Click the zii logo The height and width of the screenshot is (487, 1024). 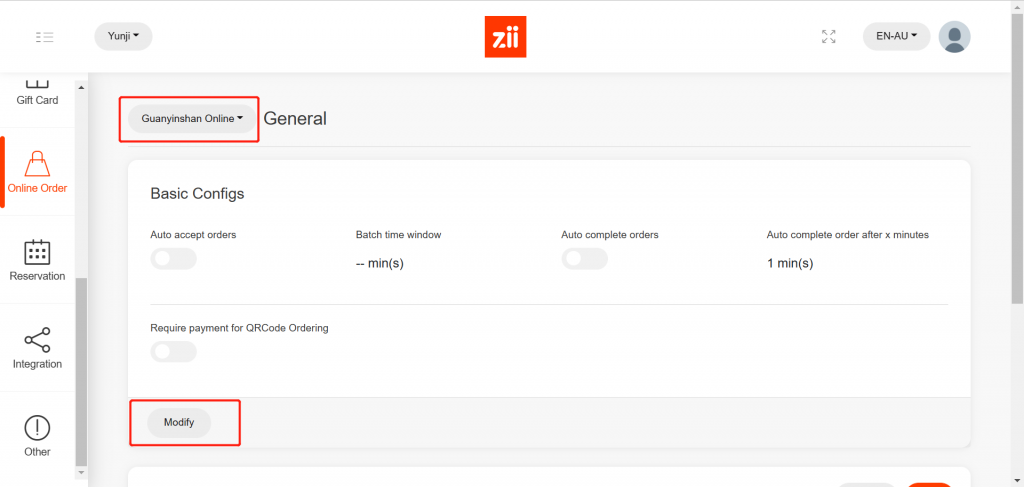coord(505,37)
